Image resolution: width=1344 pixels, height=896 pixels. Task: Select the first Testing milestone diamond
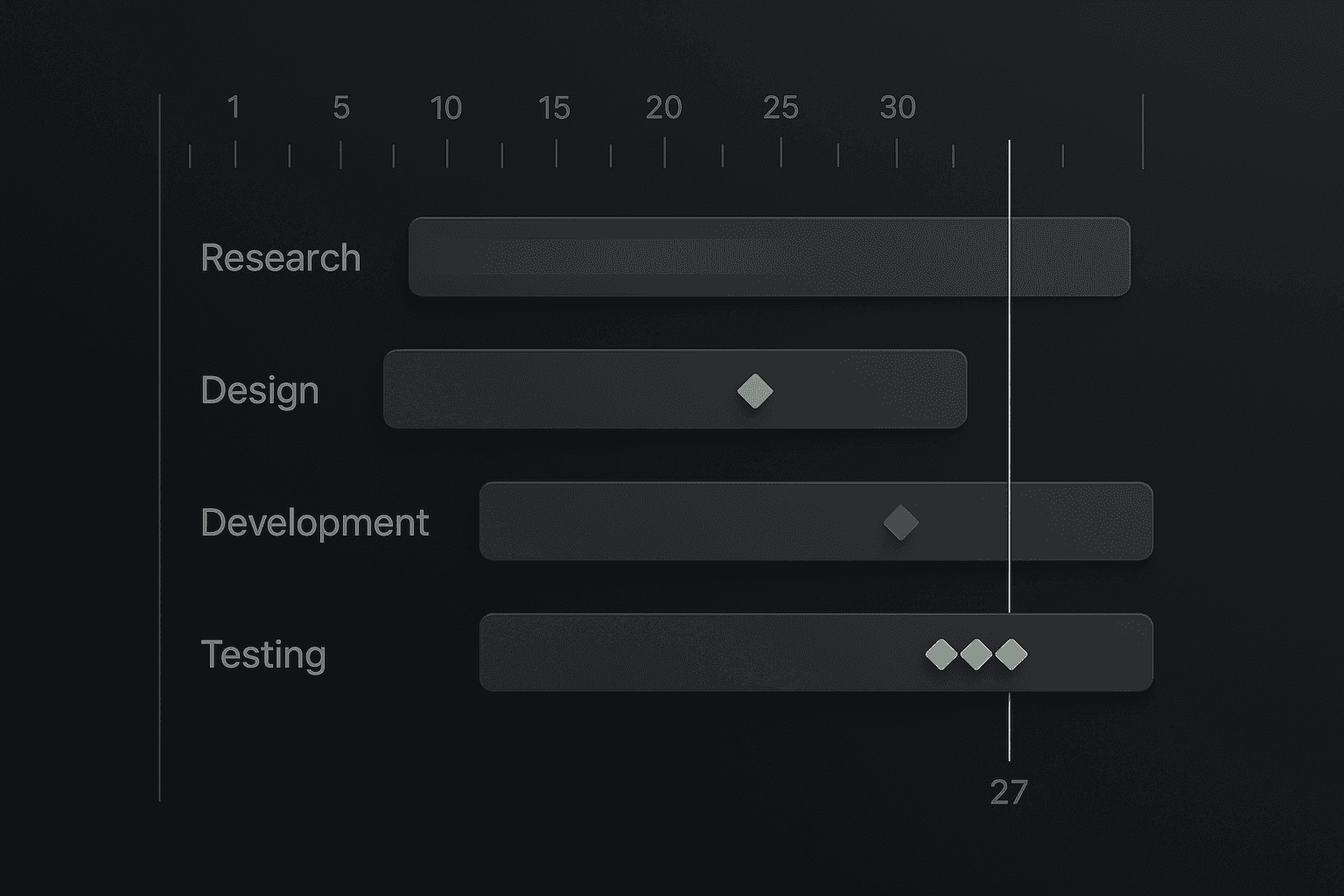tap(941, 654)
